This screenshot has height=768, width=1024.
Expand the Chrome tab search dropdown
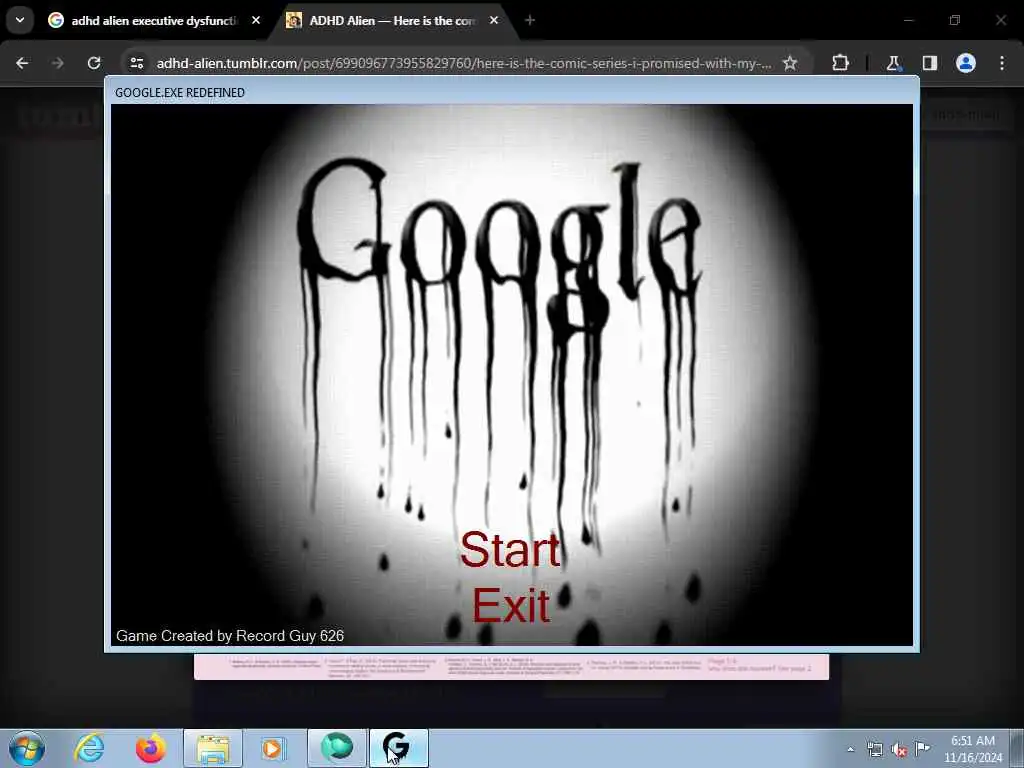[20, 20]
